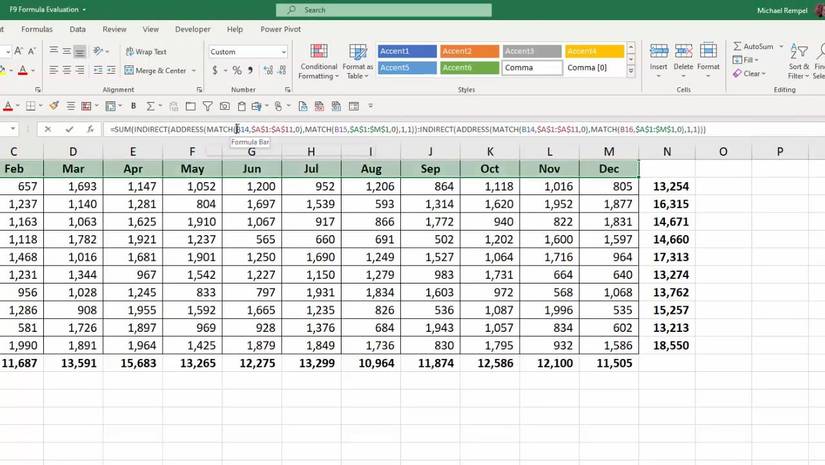Screen dimensions: 825x465
Task: Apply the Accent2 orange cell style
Action: tap(469, 51)
